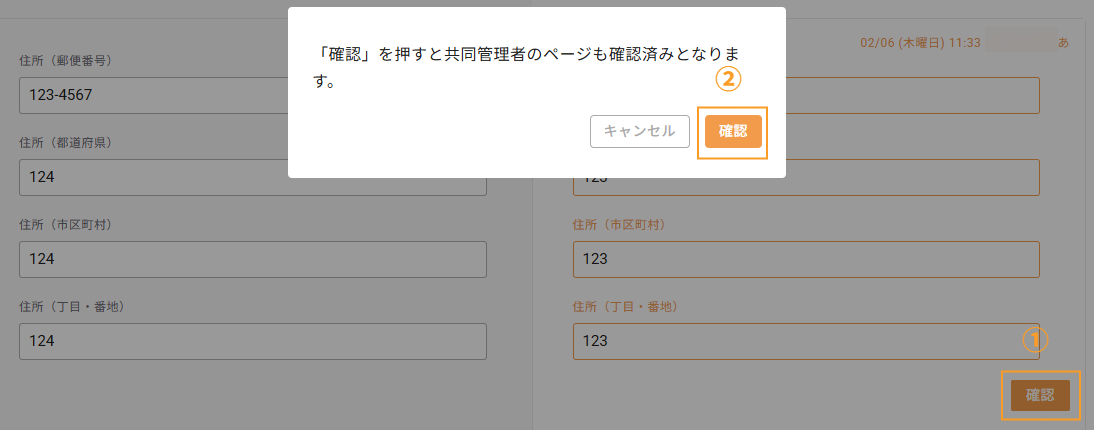Screen dimensions: 1094x430
Task: Click the 02/06 (木曜日) 11:33 timestamp
Action: pos(921,43)
